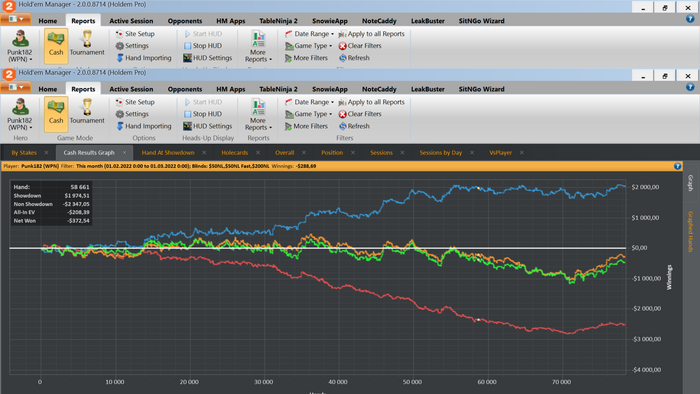Viewport: 700px width, 394px height.
Task: Close the Sessions report tab
Action: point(402,153)
